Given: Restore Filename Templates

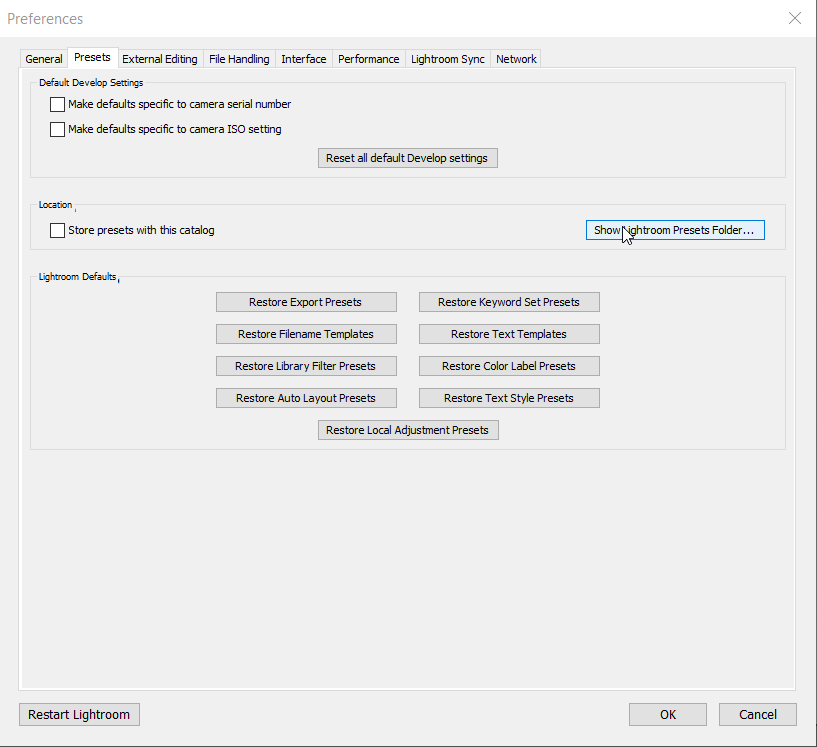Looking at the screenshot, I should point(306,333).
